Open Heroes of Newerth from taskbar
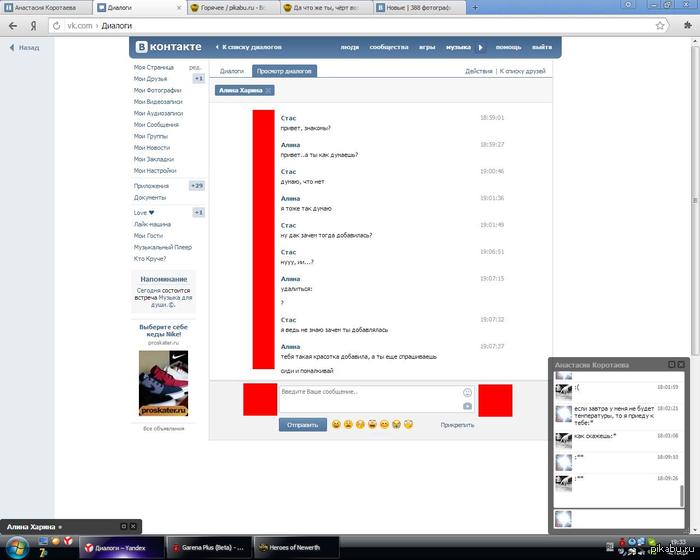The height and width of the screenshot is (560, 700). 289,548
